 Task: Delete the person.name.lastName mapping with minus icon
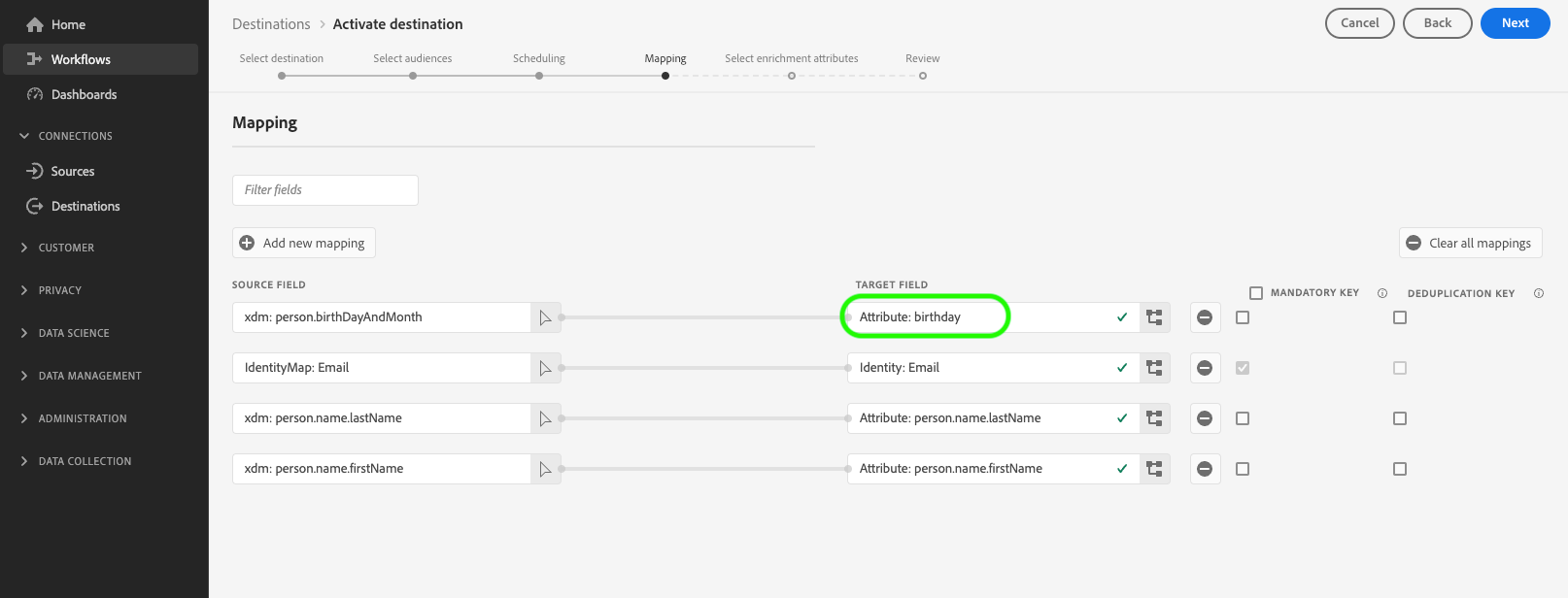pyautogui.click(x=1205, y=418)
